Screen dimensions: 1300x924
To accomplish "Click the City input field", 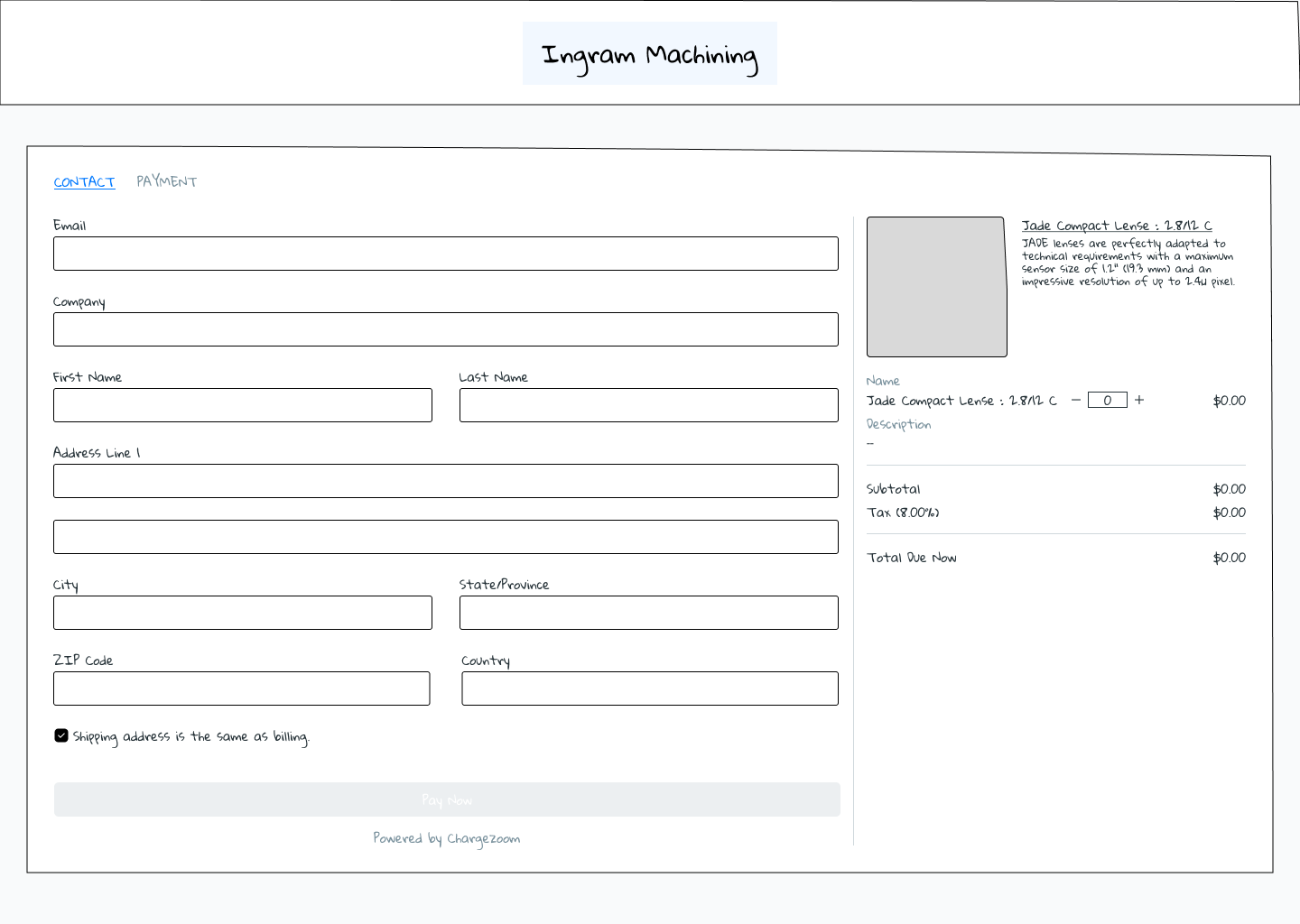I will (243, 613).
